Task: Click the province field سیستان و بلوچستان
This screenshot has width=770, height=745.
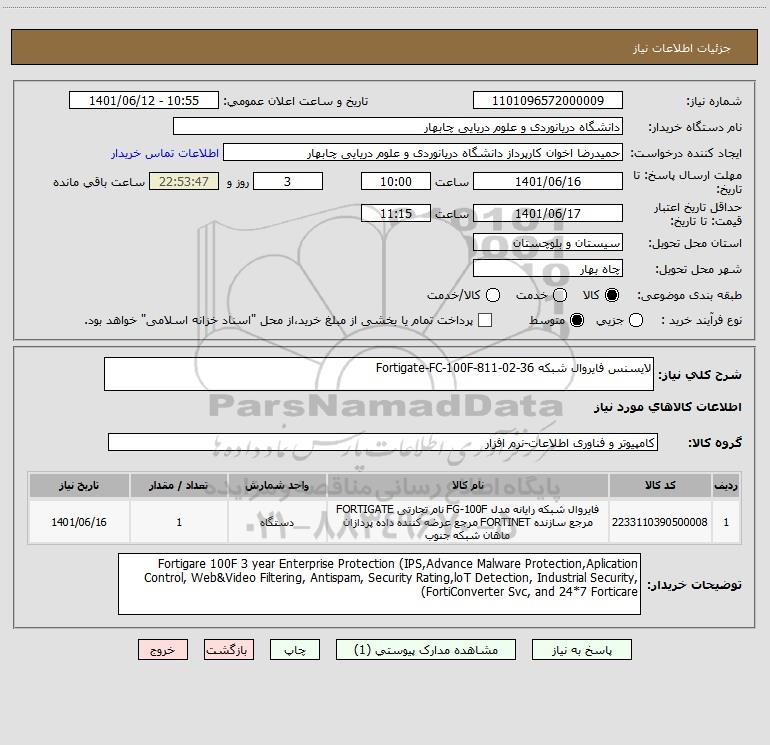Action: click(x=548, y=242)
